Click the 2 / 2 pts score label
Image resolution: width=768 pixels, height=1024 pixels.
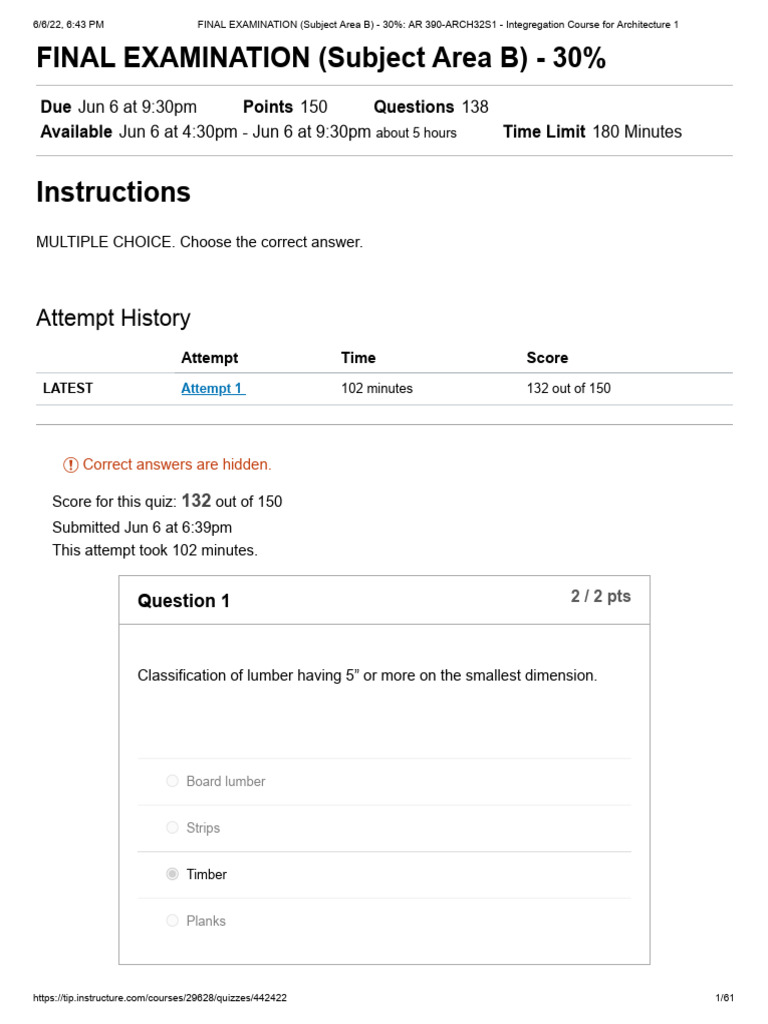pyautogui.click(x=600, y=596)
